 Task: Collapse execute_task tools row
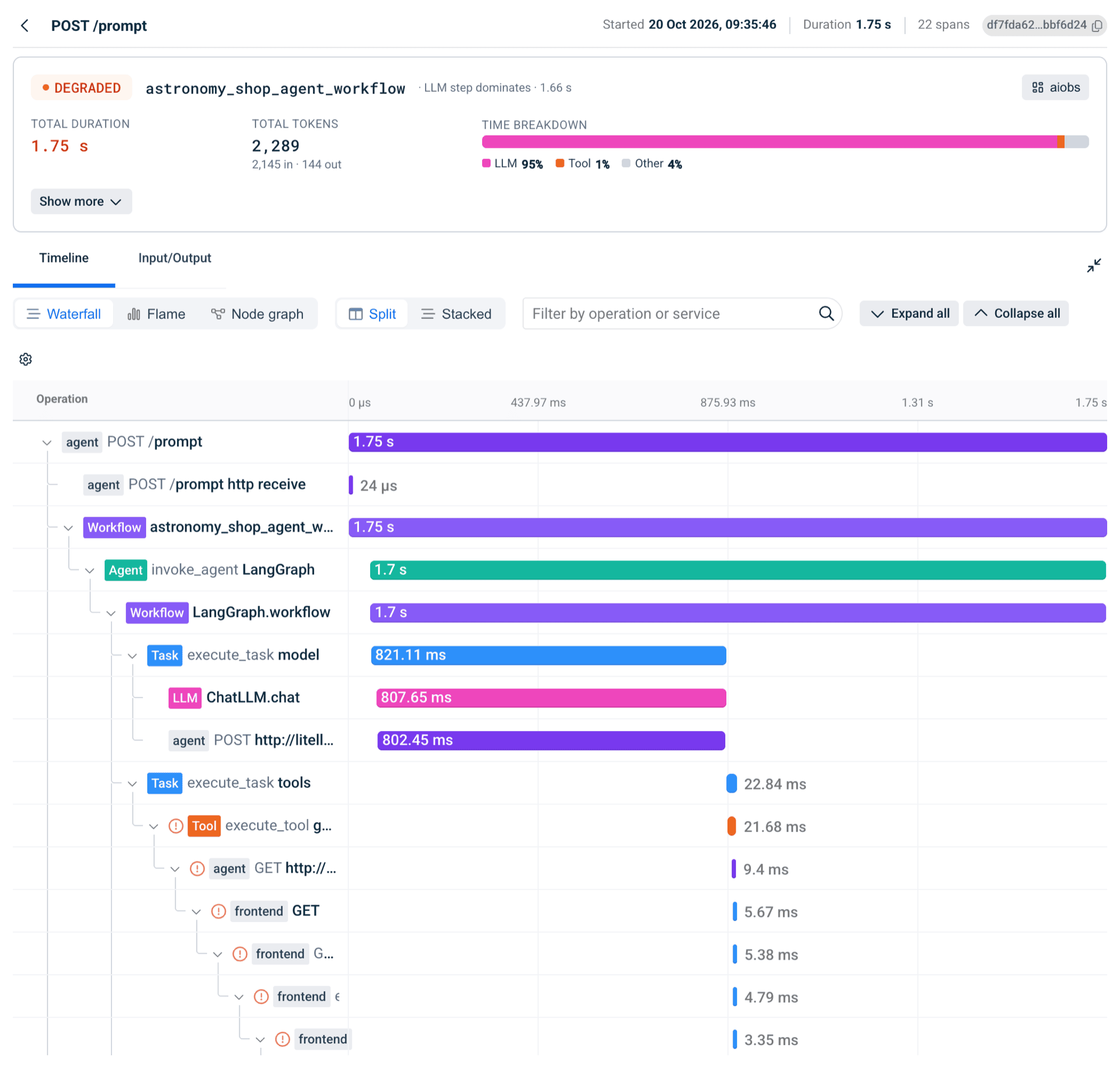coord(132,785)
